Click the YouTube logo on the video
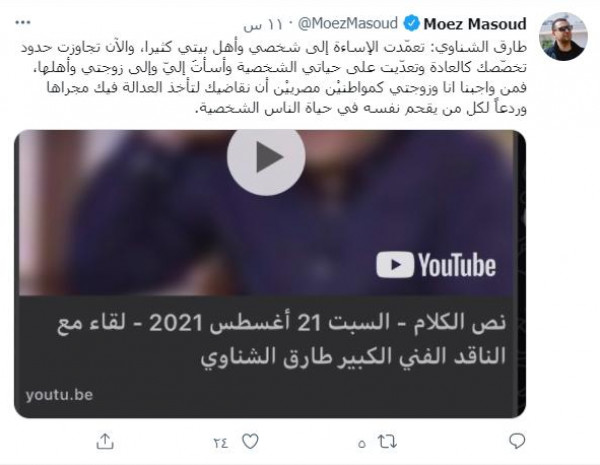 [436, 265]
